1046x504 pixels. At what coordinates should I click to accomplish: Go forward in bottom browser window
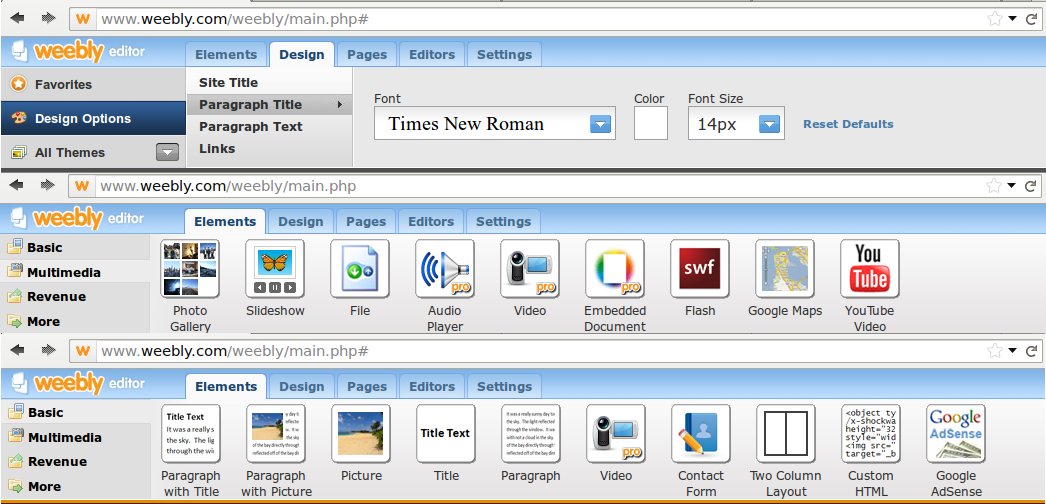[48, 350]
